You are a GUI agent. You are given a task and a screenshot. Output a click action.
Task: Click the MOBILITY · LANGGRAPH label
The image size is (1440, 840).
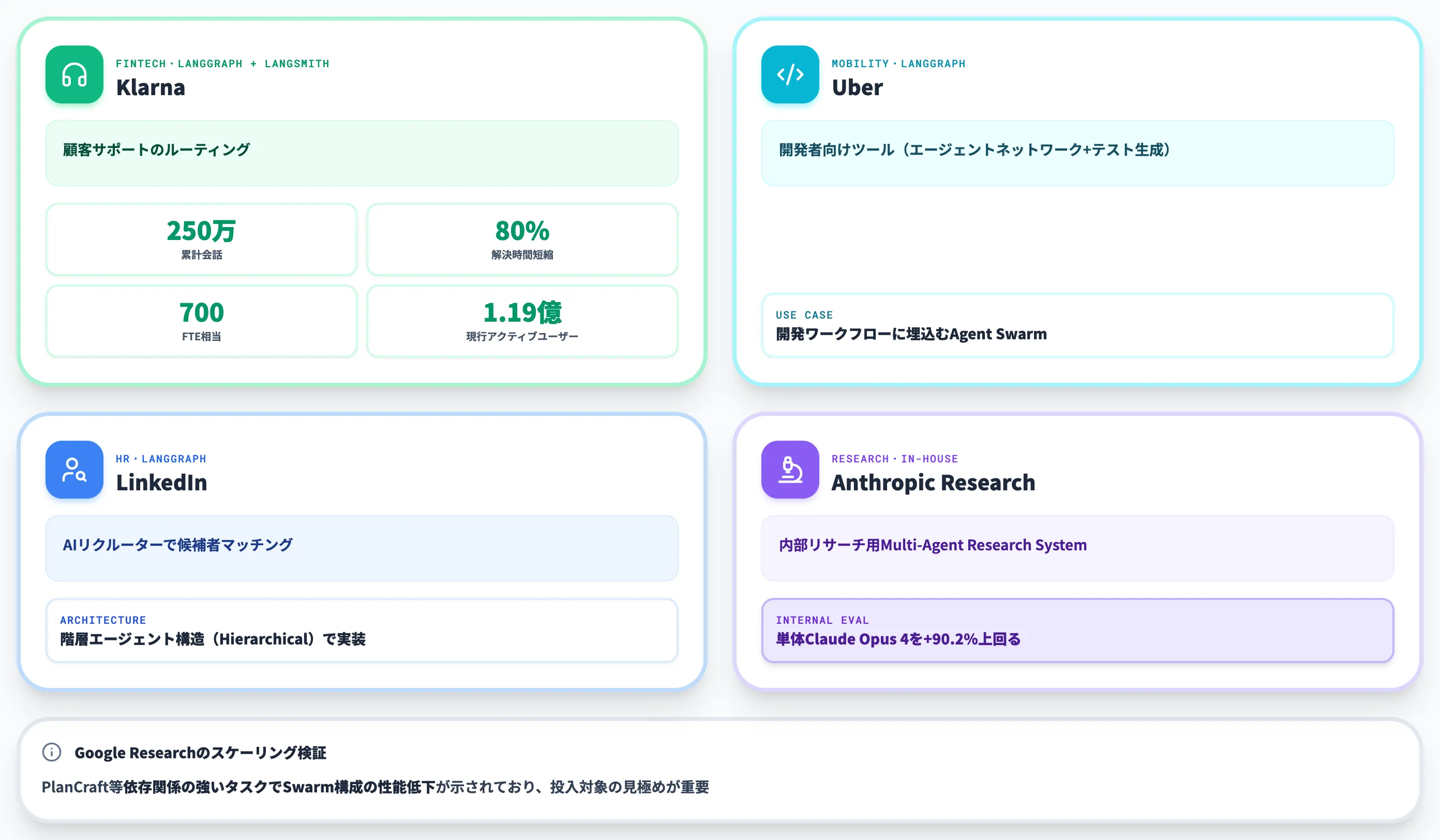[x=898, y=64]
